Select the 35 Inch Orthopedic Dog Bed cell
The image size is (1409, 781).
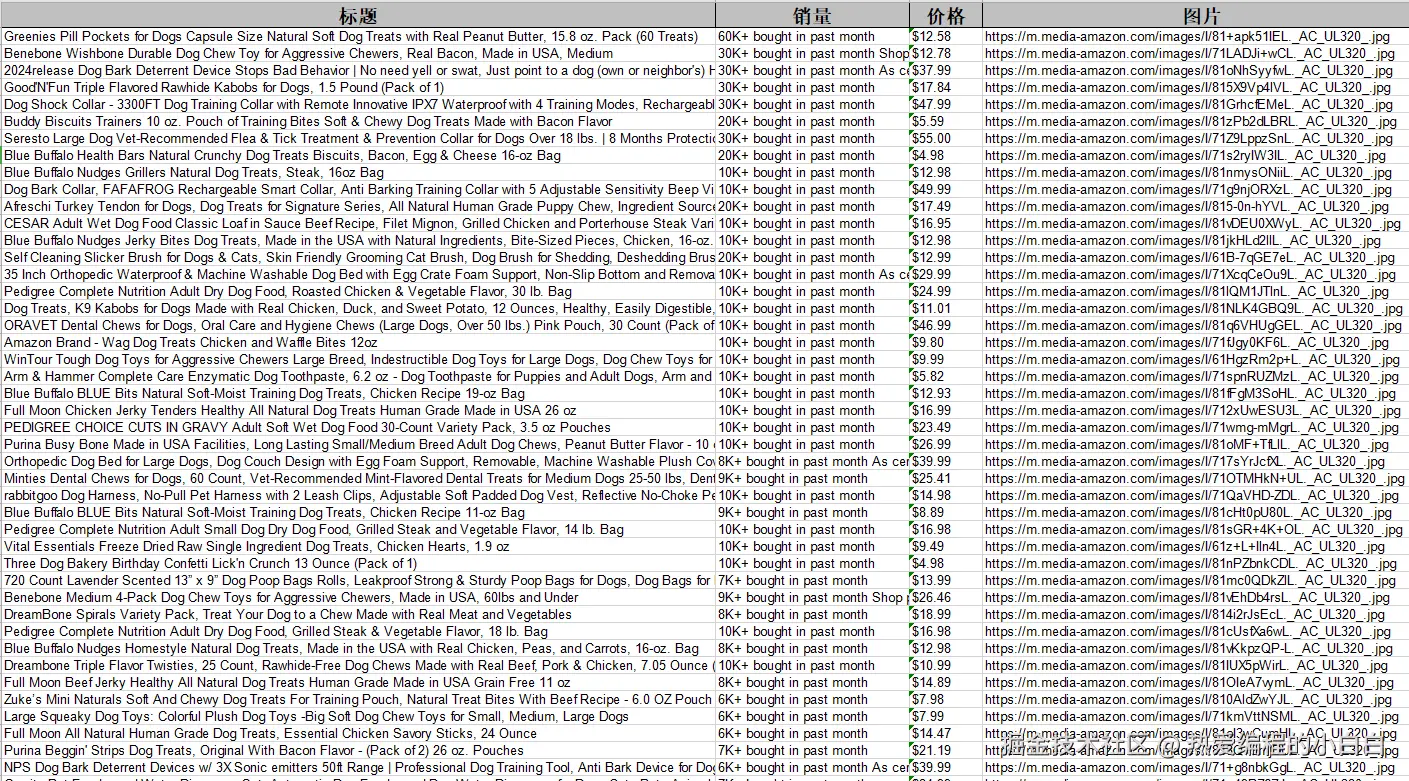pos(358,275)
